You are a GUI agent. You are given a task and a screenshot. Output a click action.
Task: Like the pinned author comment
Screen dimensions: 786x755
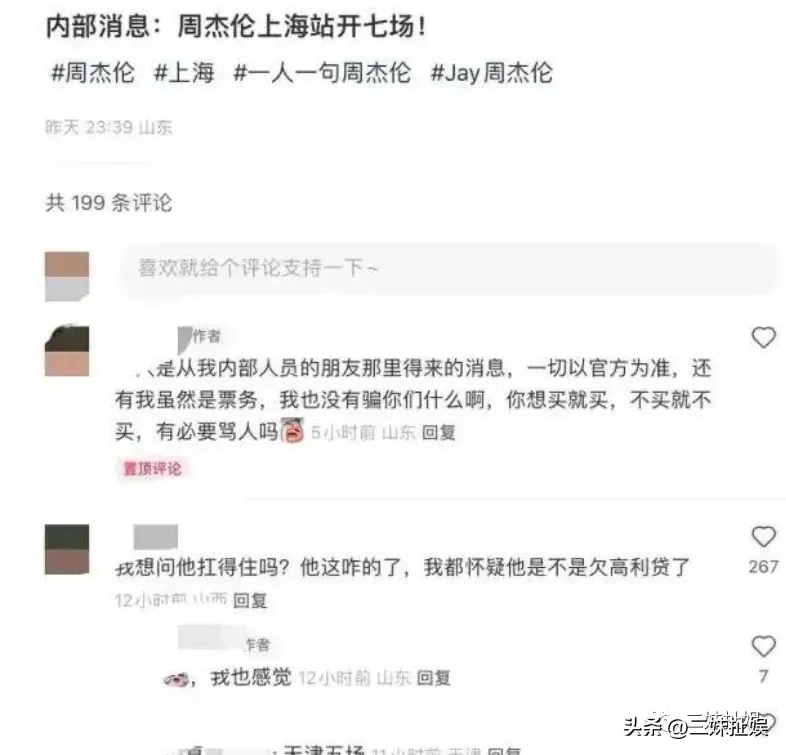pyautogui.click(x=763, y=337)
